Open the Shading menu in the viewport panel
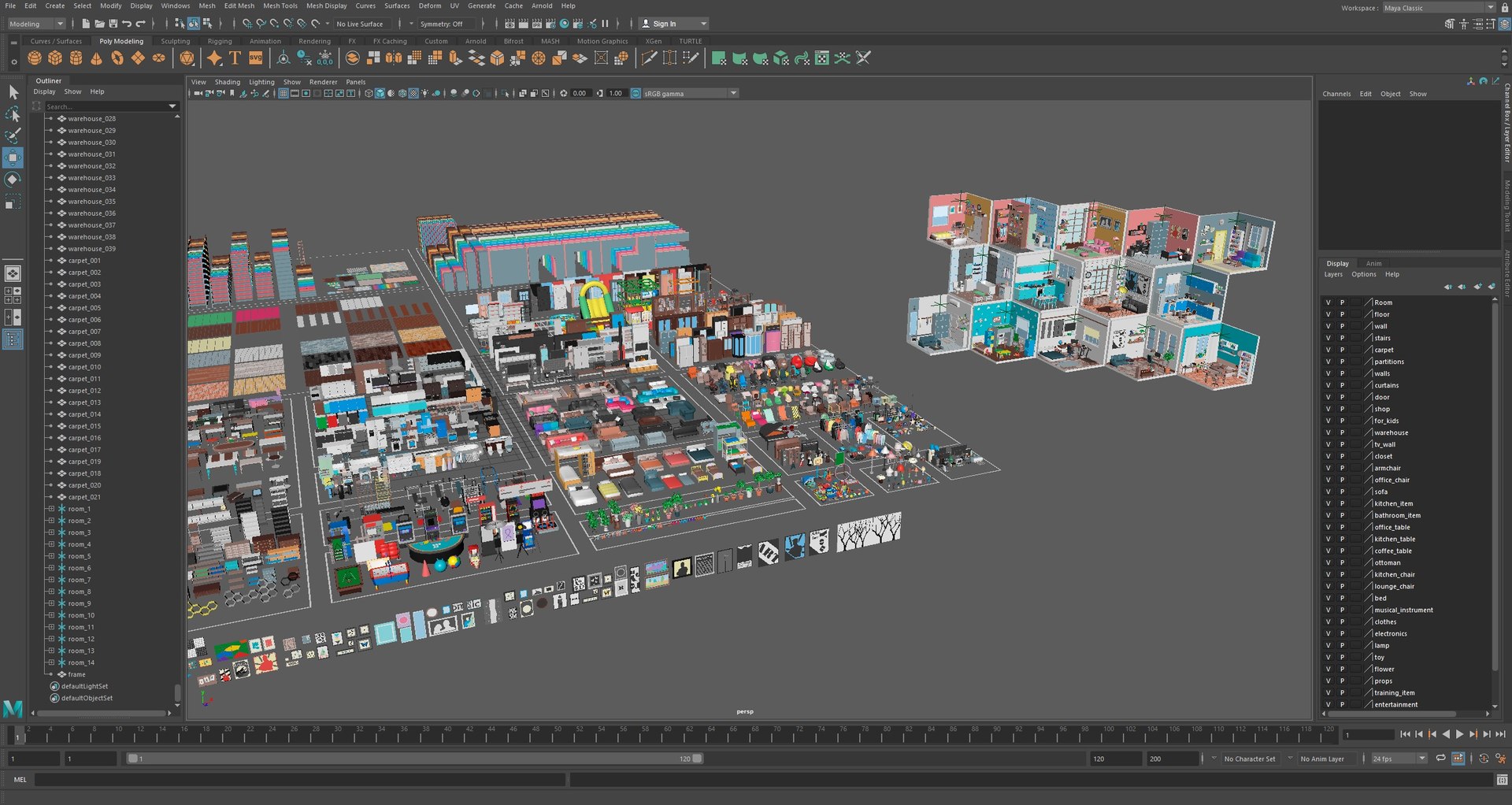 click(228, 82)
